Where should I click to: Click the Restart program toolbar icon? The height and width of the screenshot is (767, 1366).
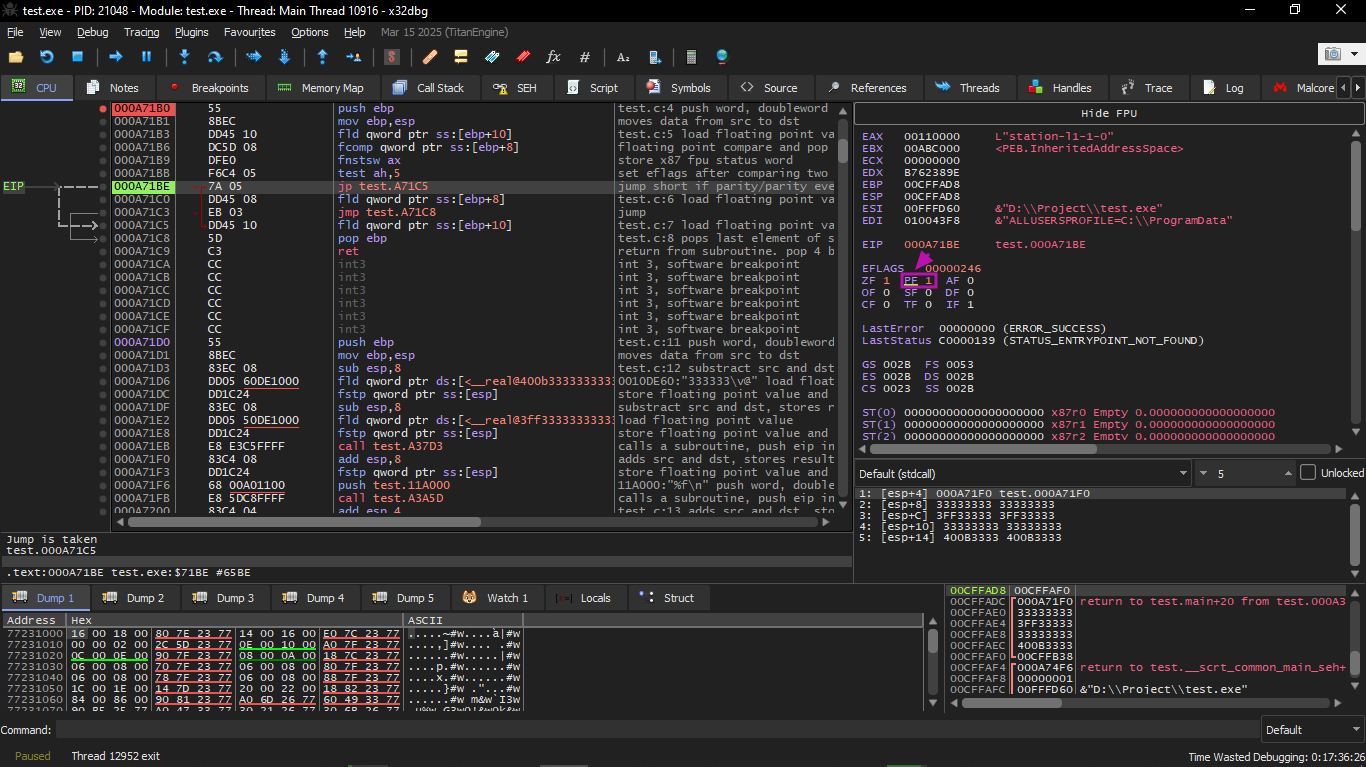point(46,57)
